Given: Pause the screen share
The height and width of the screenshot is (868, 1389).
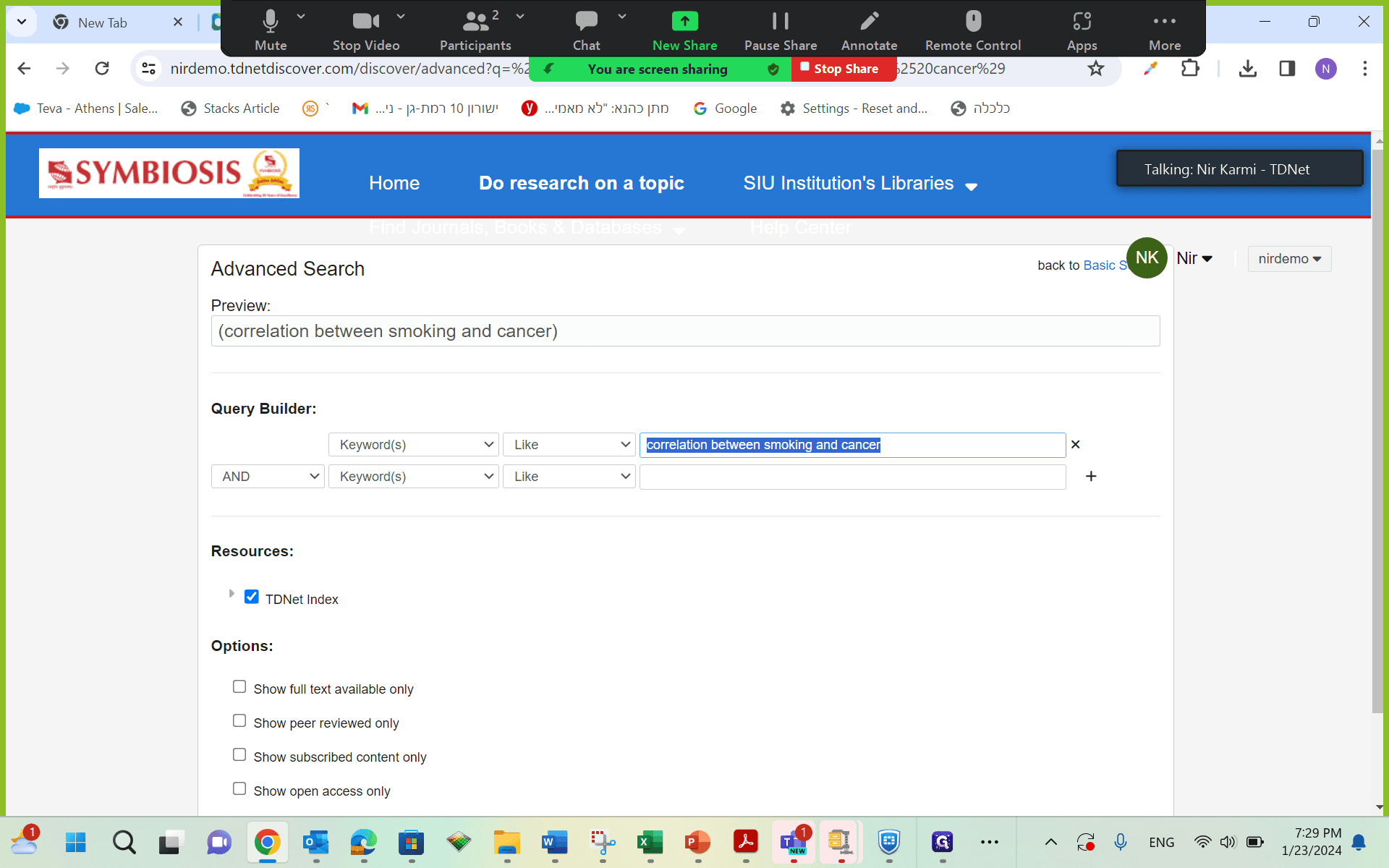Looking at the screenshot, I should pos(780,30).
